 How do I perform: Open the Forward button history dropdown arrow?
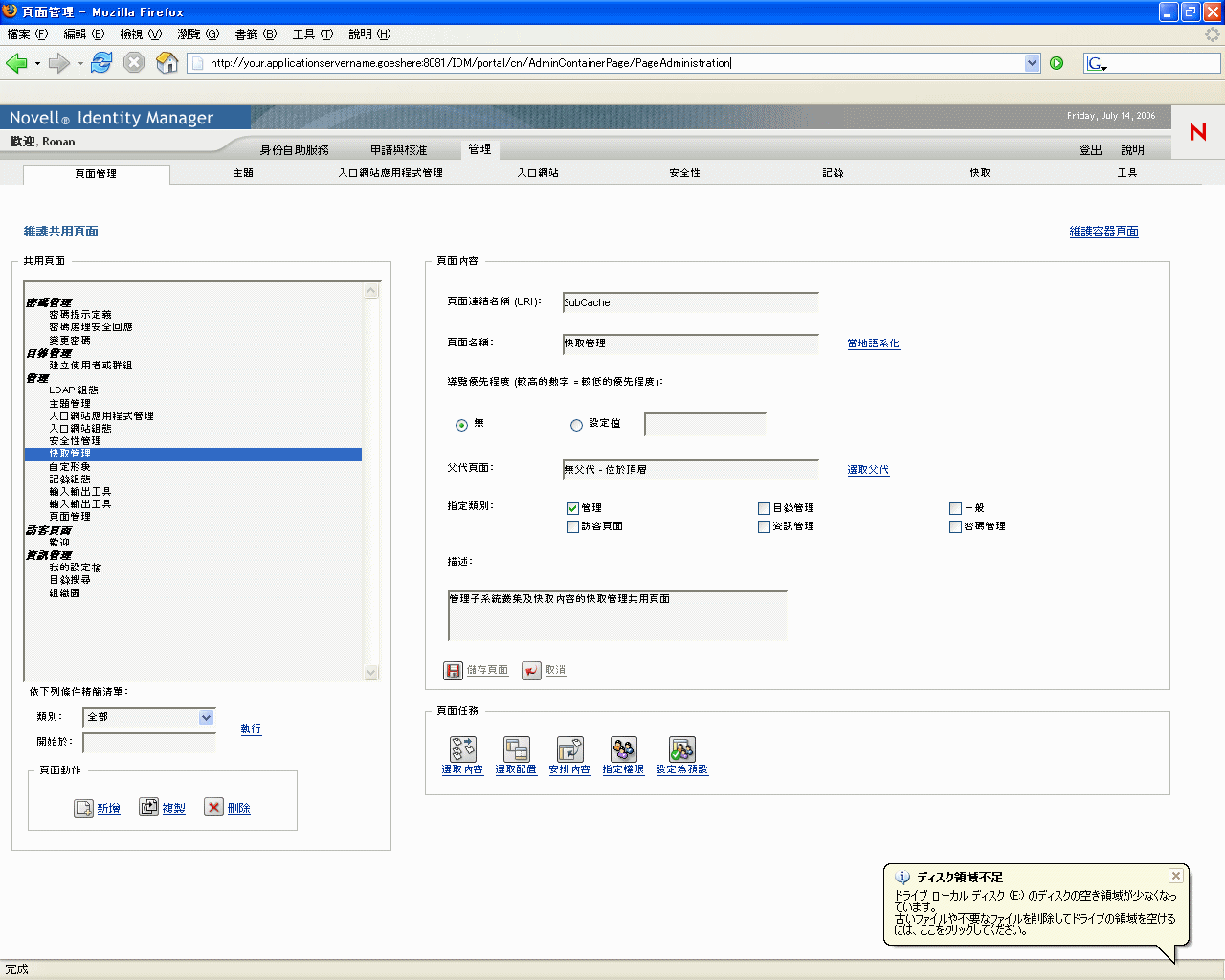pos(80,64)
